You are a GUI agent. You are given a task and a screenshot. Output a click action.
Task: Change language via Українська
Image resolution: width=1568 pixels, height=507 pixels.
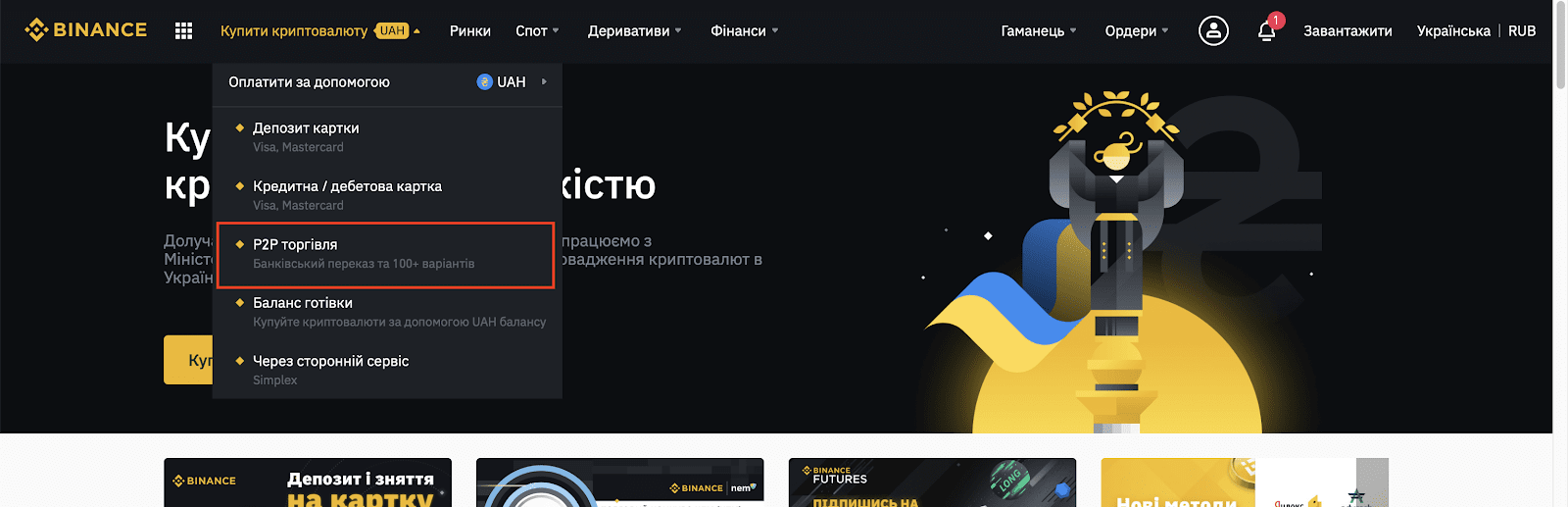coord(1453,31)
